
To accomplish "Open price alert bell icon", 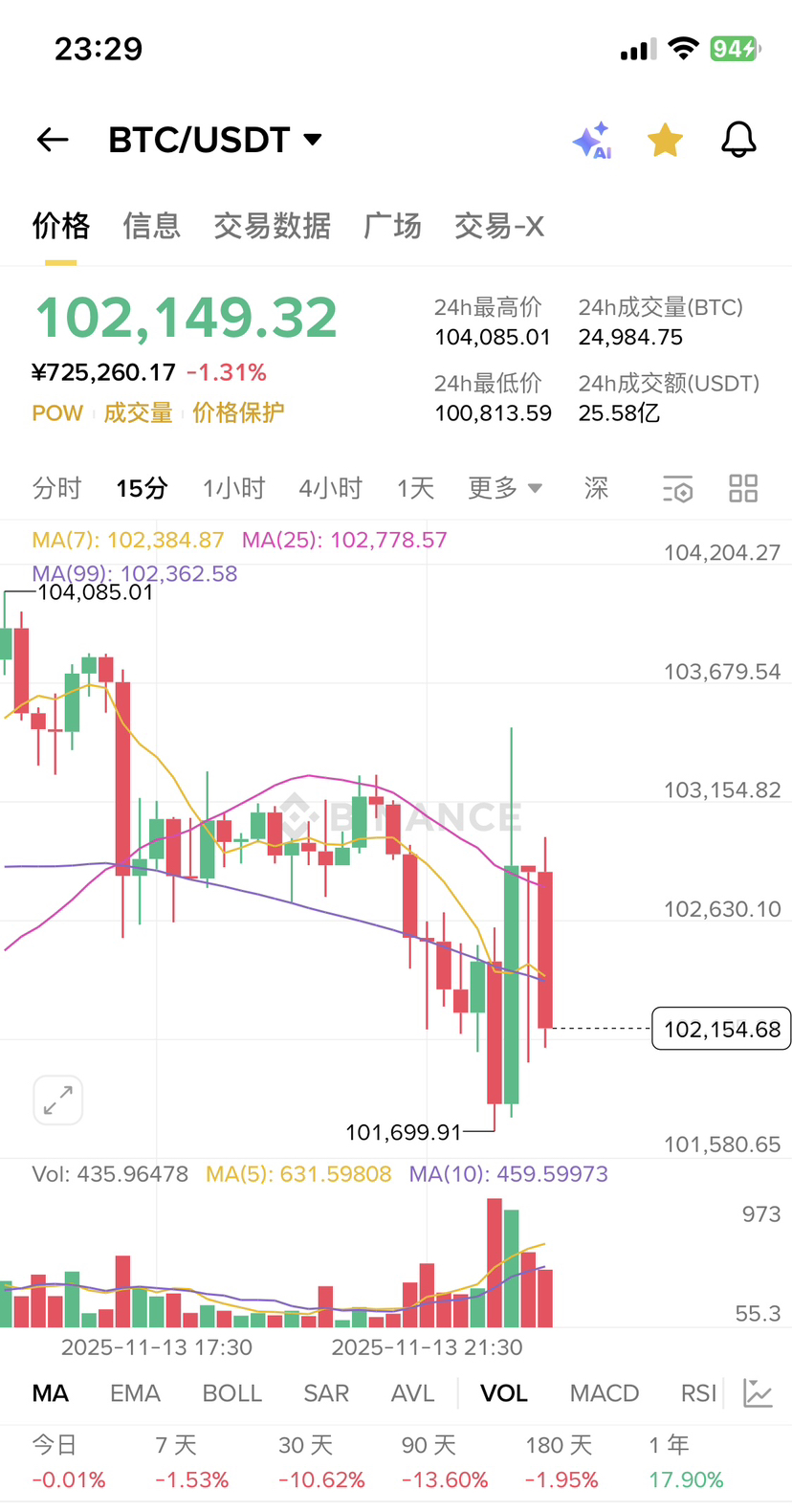I will (x=738, y=140).
